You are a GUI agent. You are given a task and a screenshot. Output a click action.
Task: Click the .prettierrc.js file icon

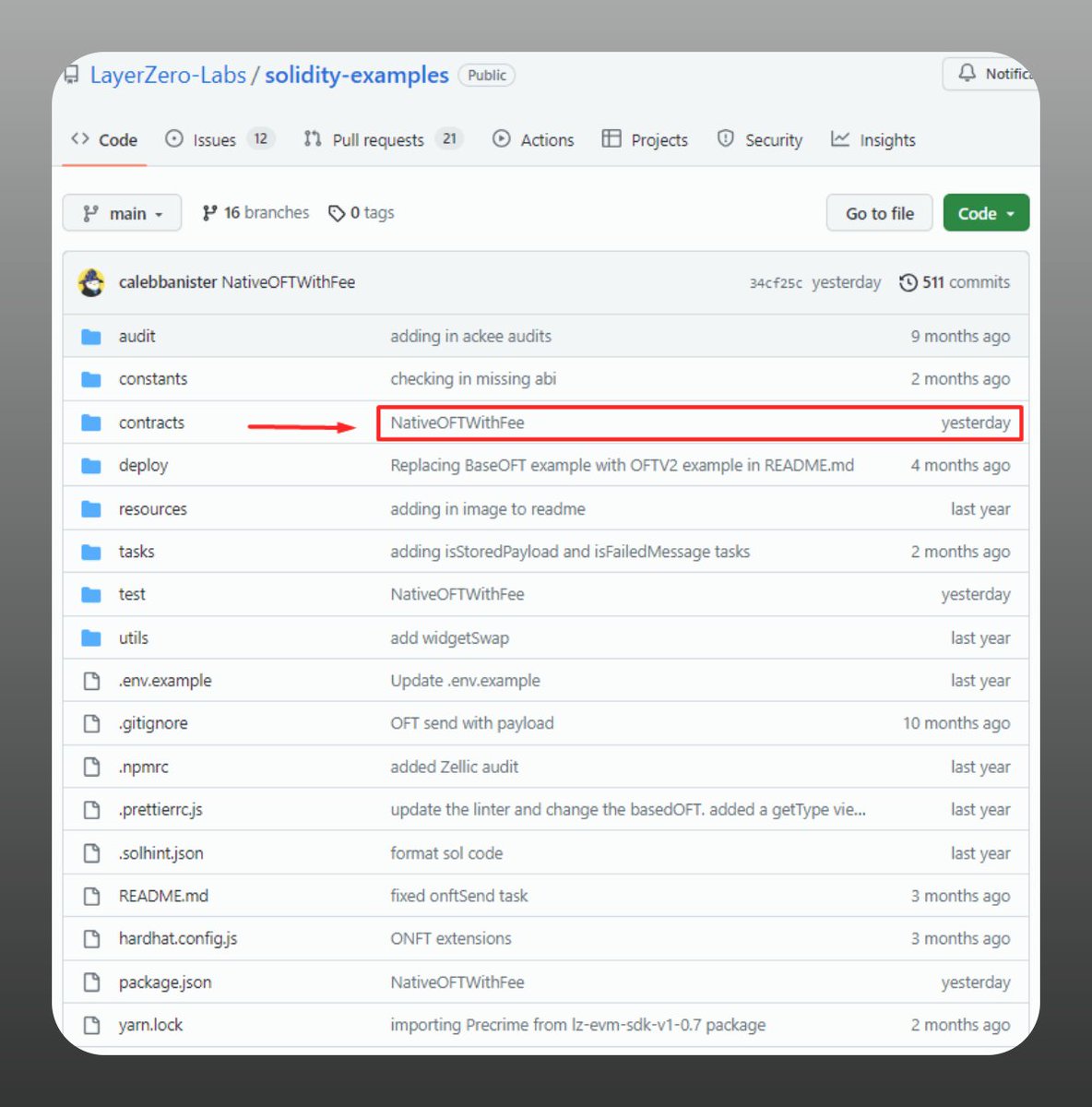[91, 810]
